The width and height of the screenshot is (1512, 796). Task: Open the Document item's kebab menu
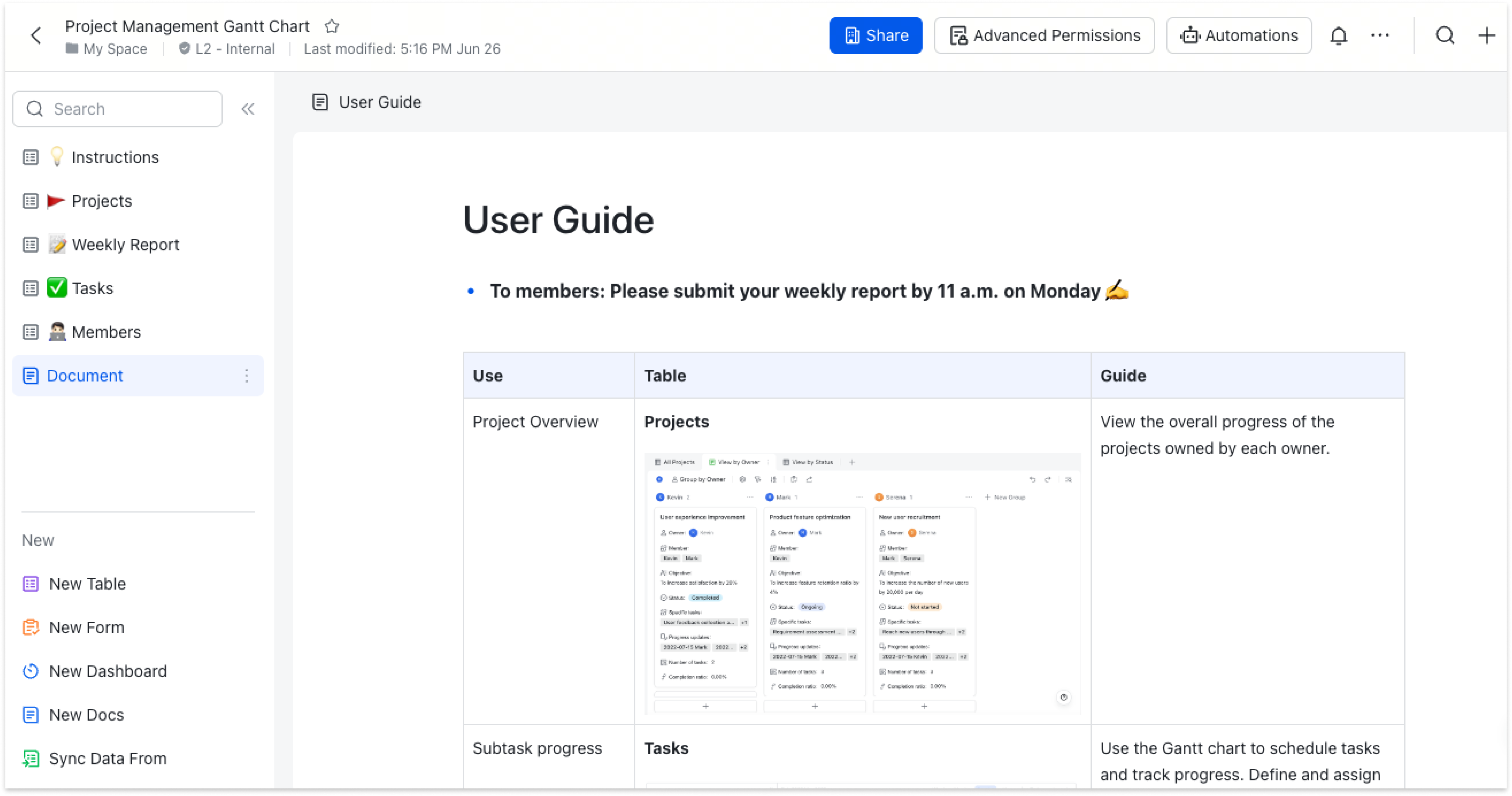coord(247,376)
